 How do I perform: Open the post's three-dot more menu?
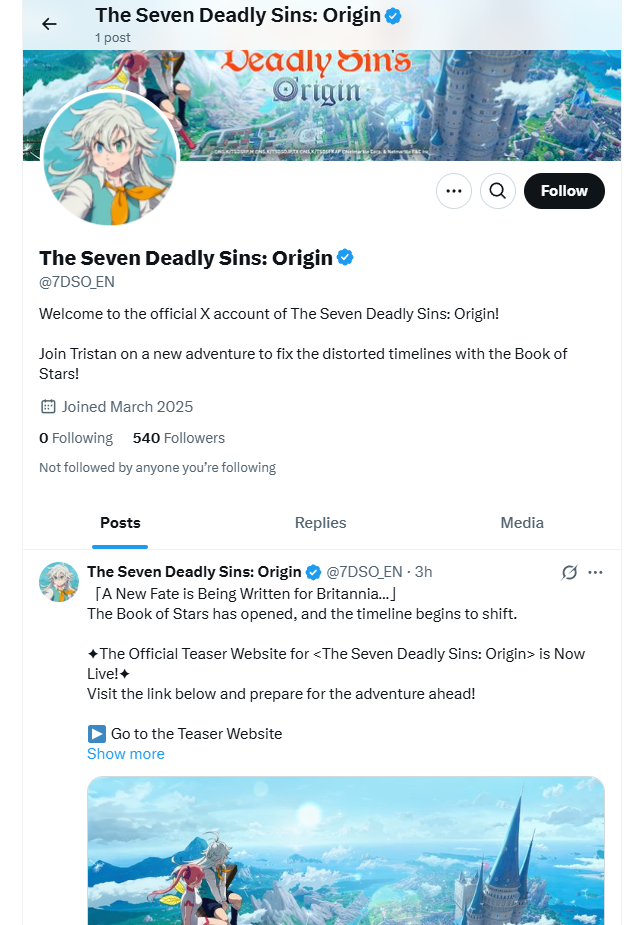click(x=596, y=572)
